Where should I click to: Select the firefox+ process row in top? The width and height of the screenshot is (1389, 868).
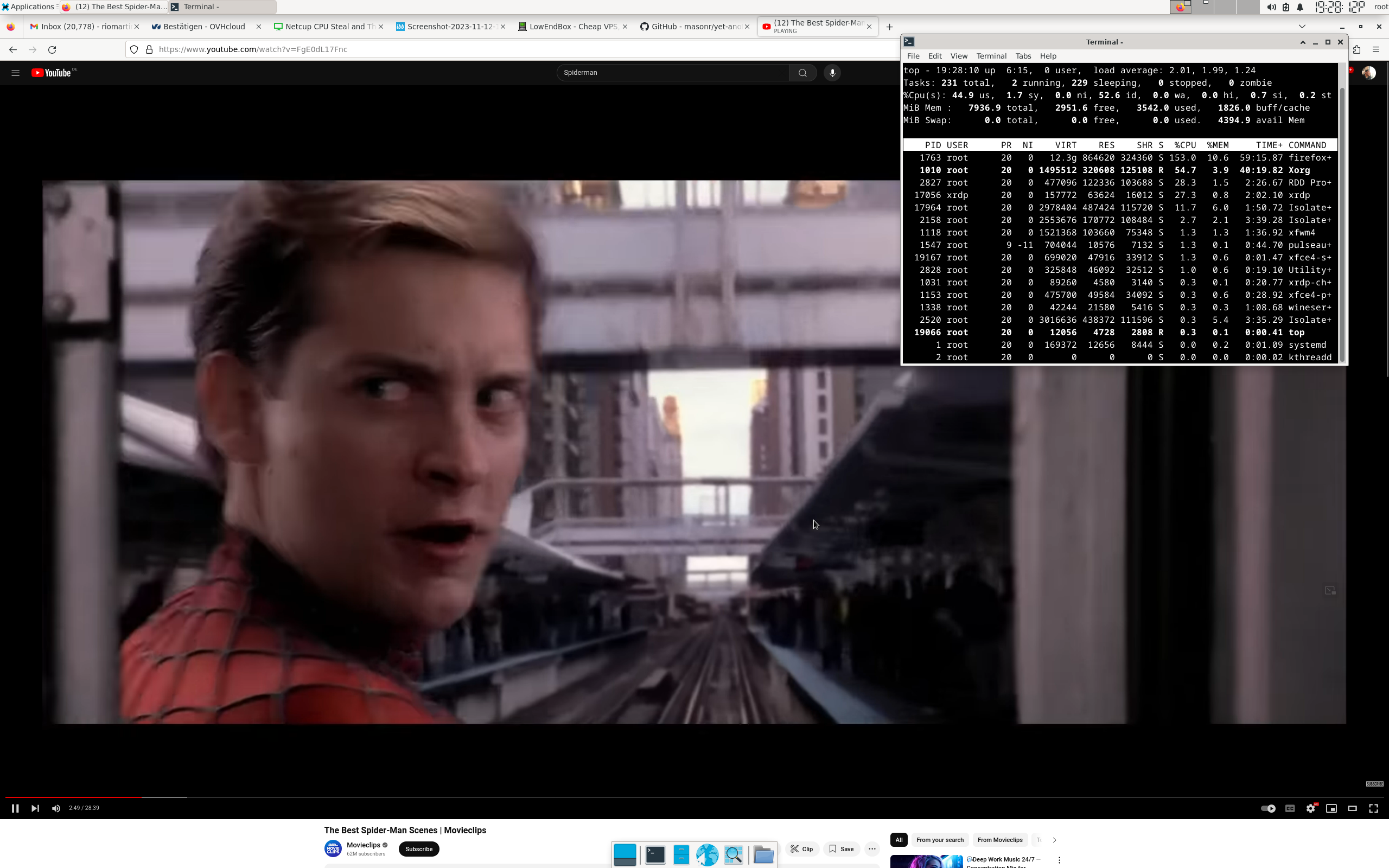tap(1120, 158)
